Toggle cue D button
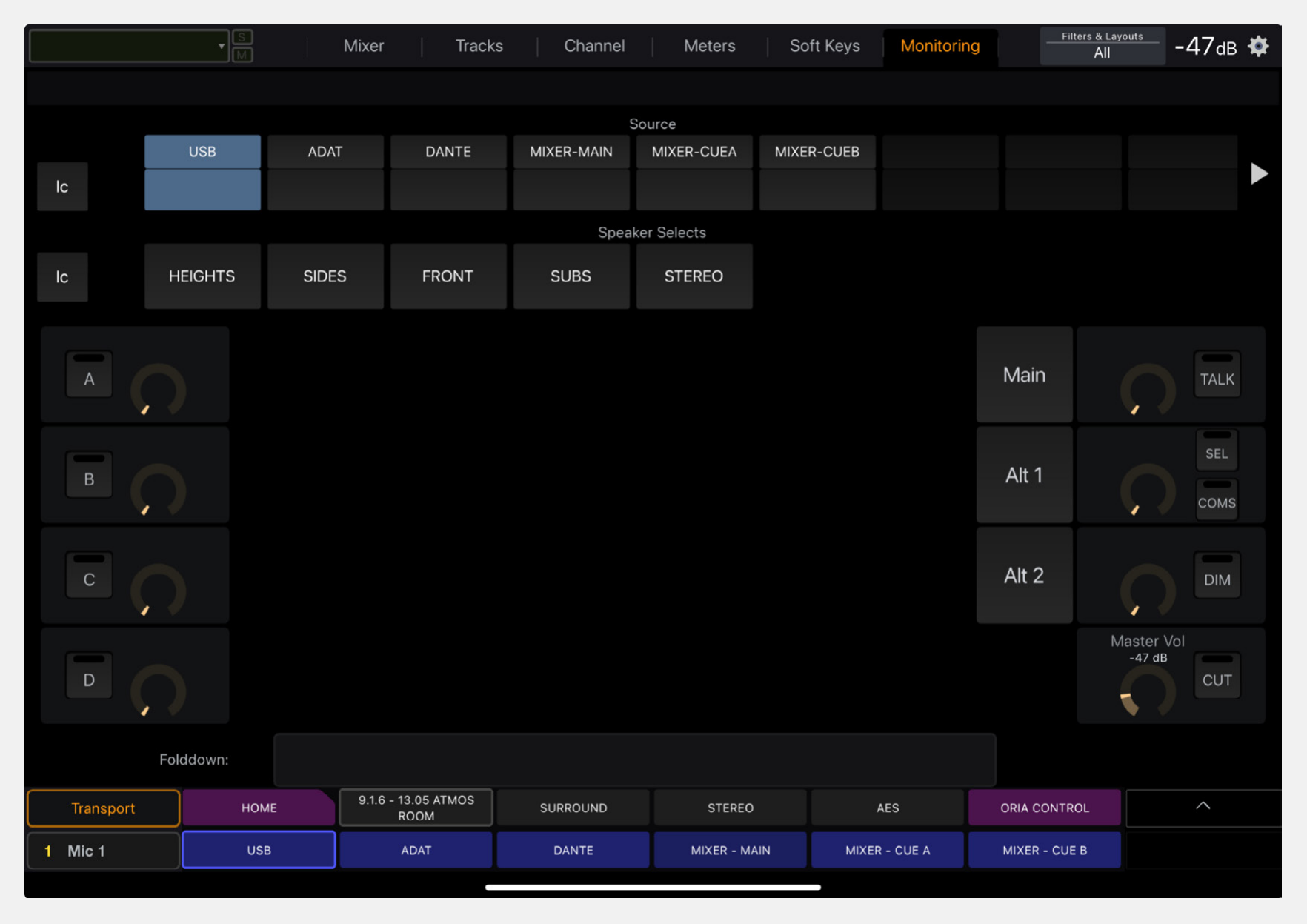Image resolution: width=1307 pixels, height=924 pixels. 89,676
